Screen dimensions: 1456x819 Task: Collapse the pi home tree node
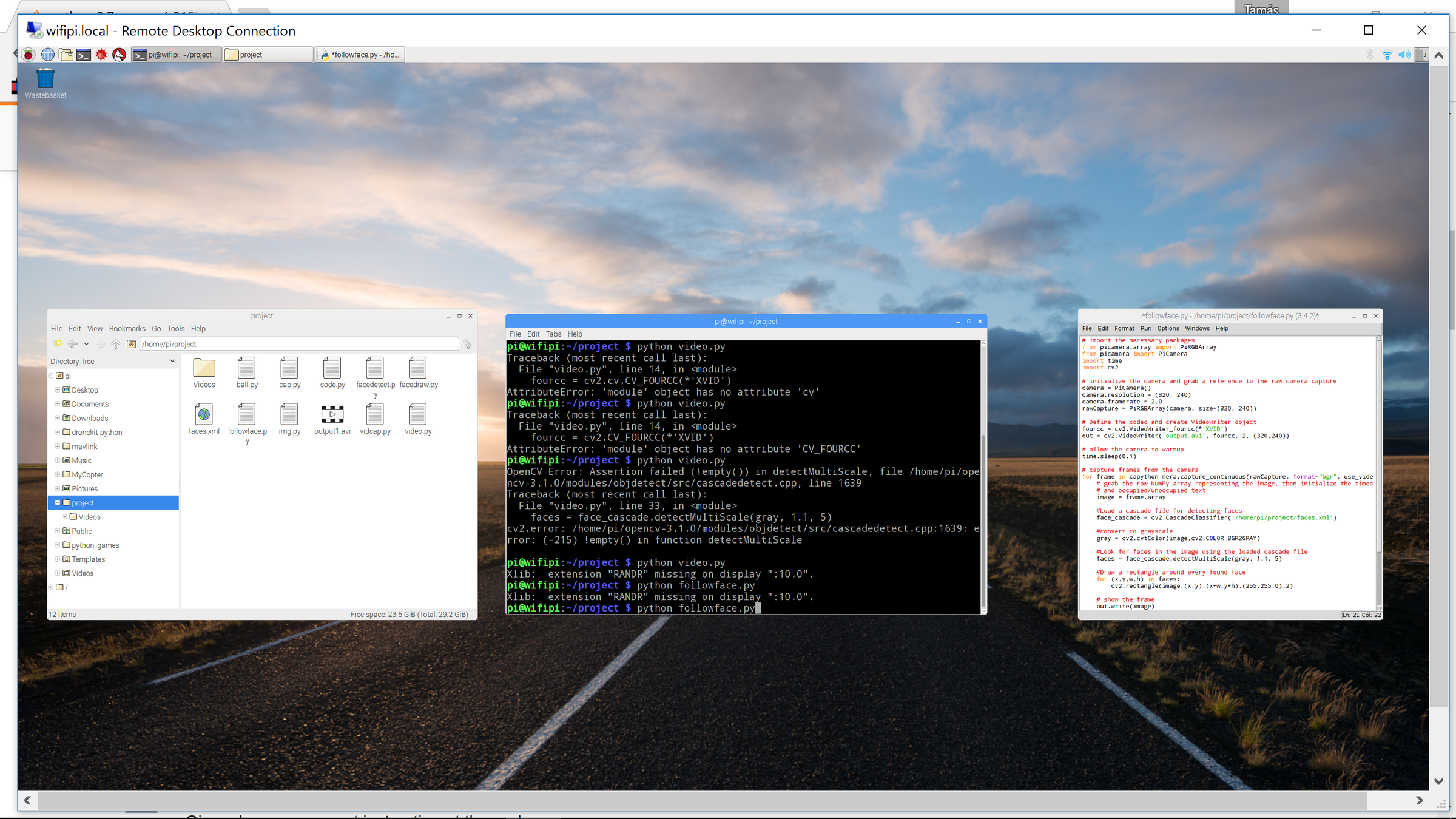(x=51, y=376)
